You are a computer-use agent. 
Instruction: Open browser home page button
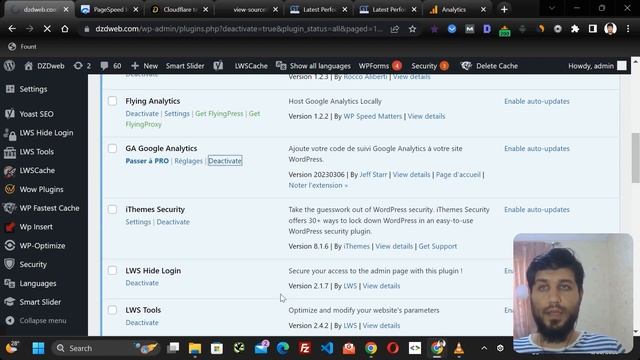click(64, 29)
